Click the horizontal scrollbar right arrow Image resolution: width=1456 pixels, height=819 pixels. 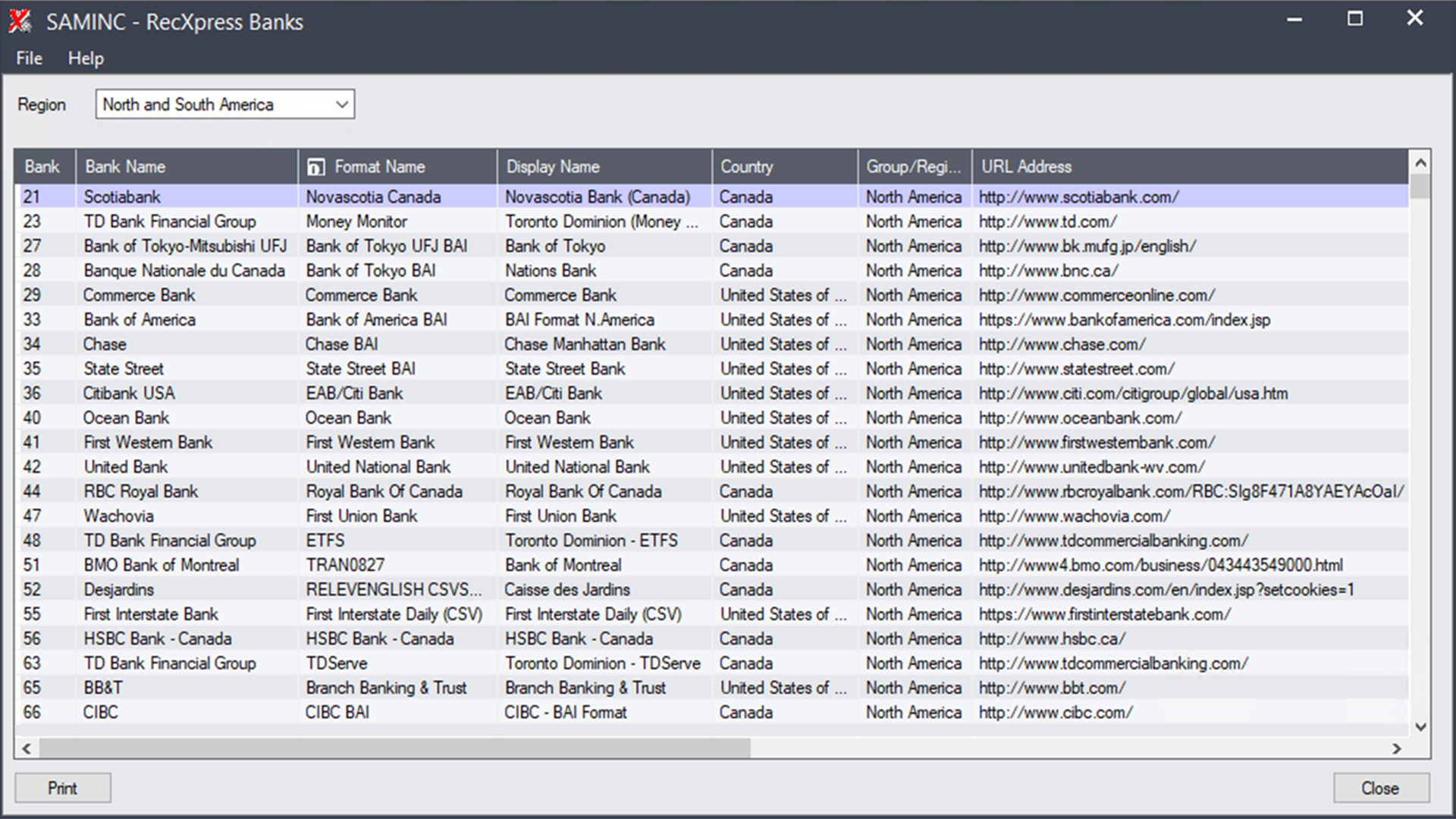tap(1397, 748)
